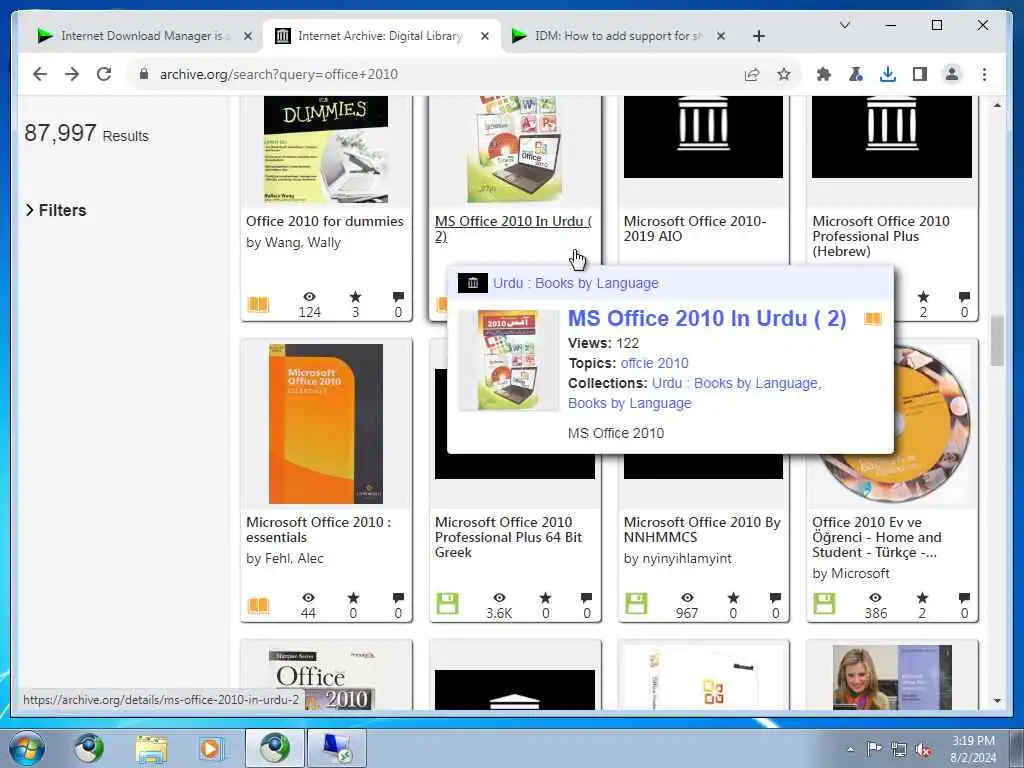Screen dimensions: 1024x768
Task: Click the author line by Fehl, Alec
Action: point(285,558)
